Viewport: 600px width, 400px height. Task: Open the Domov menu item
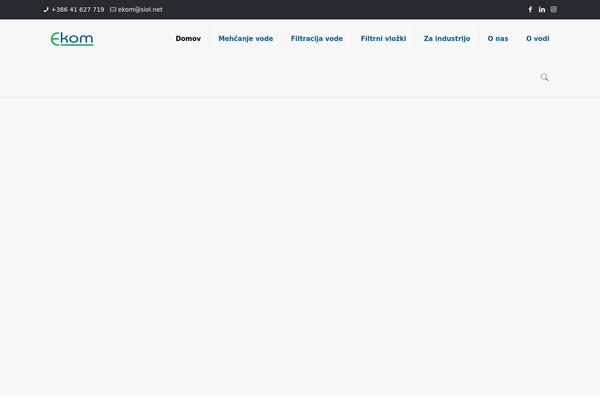(188, 39)
